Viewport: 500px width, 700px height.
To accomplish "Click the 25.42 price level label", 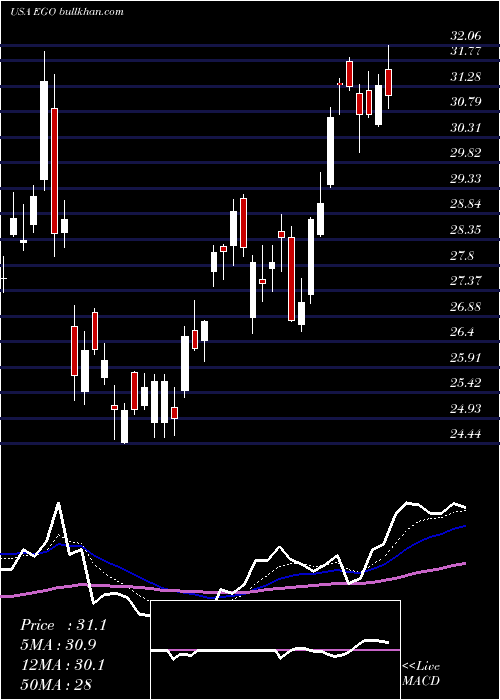I will [466, 383].
